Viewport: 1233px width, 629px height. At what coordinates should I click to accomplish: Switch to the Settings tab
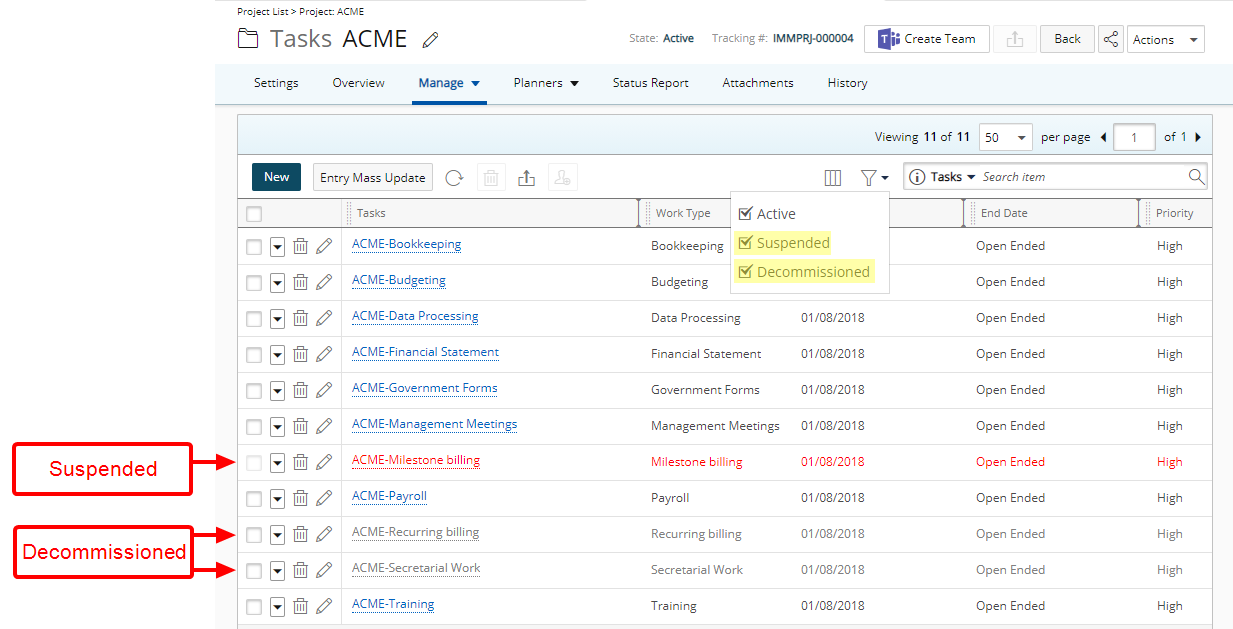(x=276, y=83)
